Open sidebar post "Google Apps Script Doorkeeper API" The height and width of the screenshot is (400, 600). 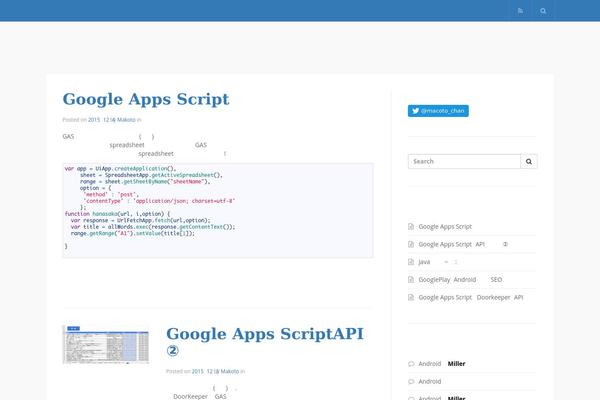tap(471, 297)
